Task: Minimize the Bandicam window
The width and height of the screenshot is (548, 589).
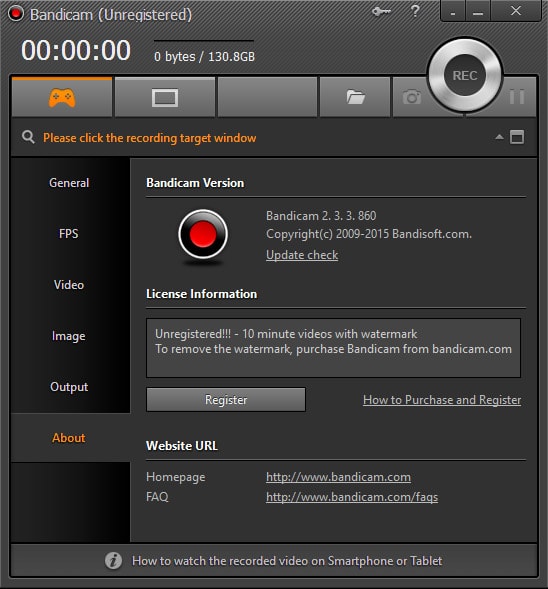Action: coord(478,12)
